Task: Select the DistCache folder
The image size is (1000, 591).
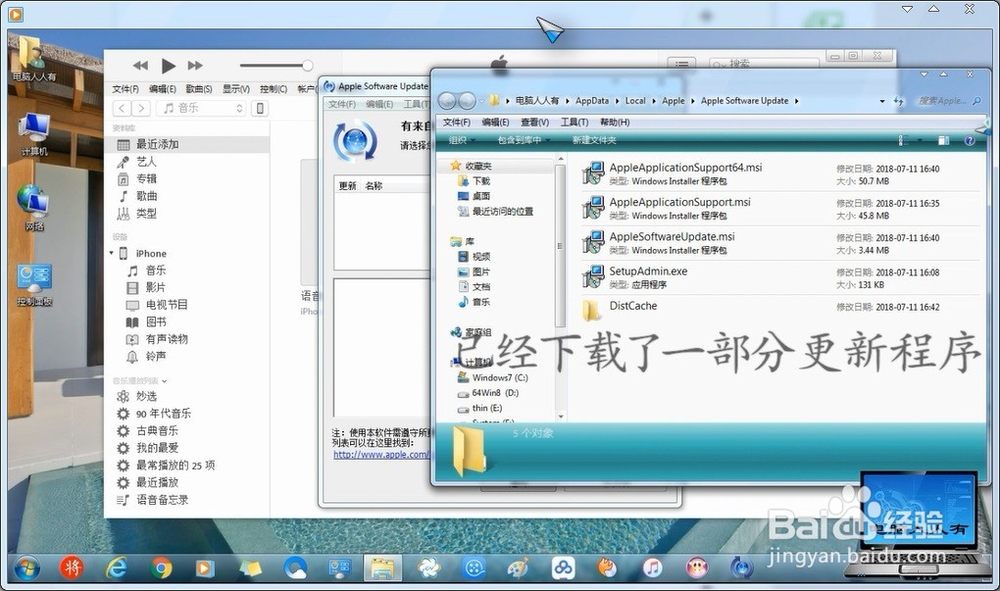Action: [x=781, y=309]
